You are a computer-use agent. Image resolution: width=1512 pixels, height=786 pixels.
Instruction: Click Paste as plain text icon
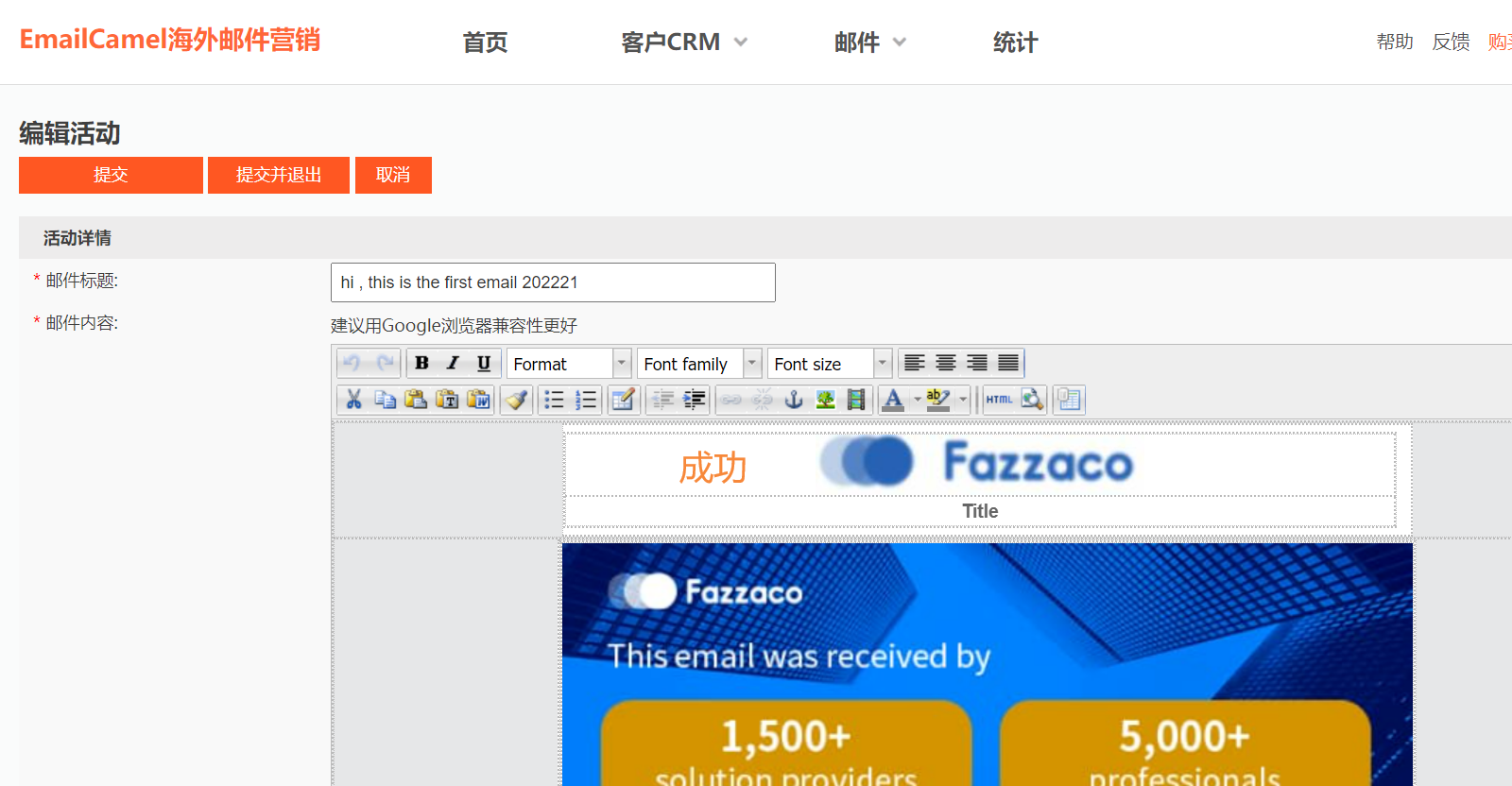pos(447,400)
